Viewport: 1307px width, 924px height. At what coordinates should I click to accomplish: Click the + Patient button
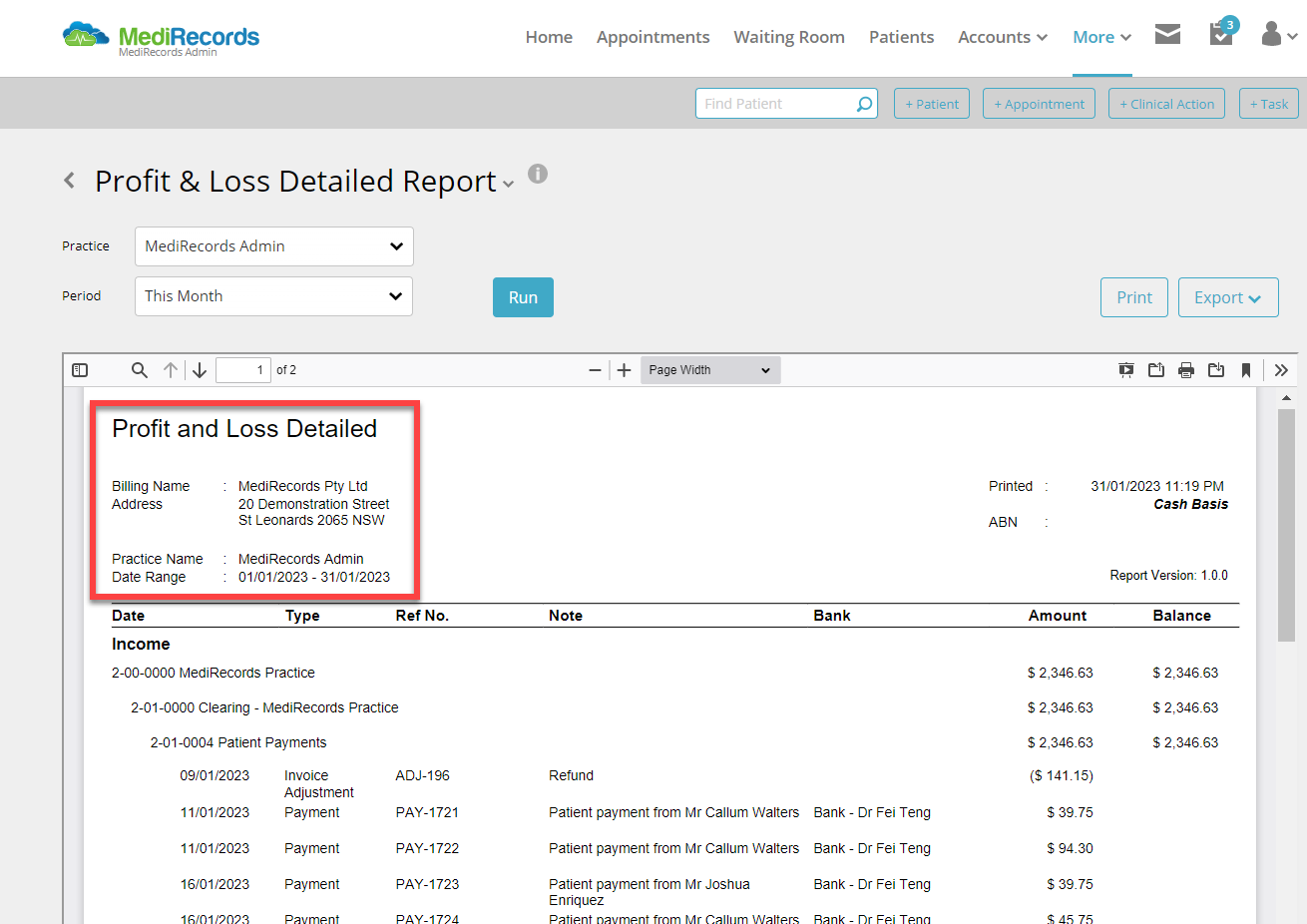pos(932,104)
